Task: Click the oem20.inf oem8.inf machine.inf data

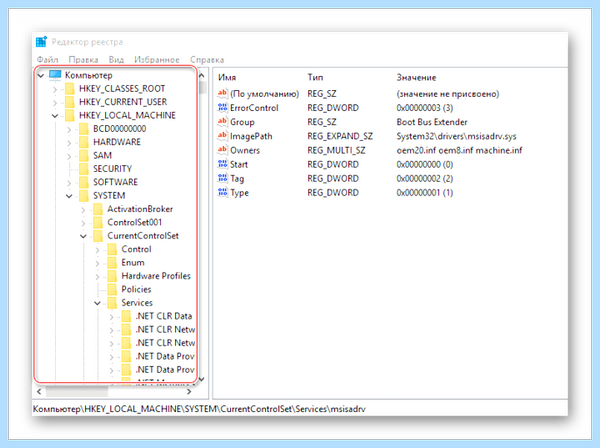Action: tap(460, 150)
